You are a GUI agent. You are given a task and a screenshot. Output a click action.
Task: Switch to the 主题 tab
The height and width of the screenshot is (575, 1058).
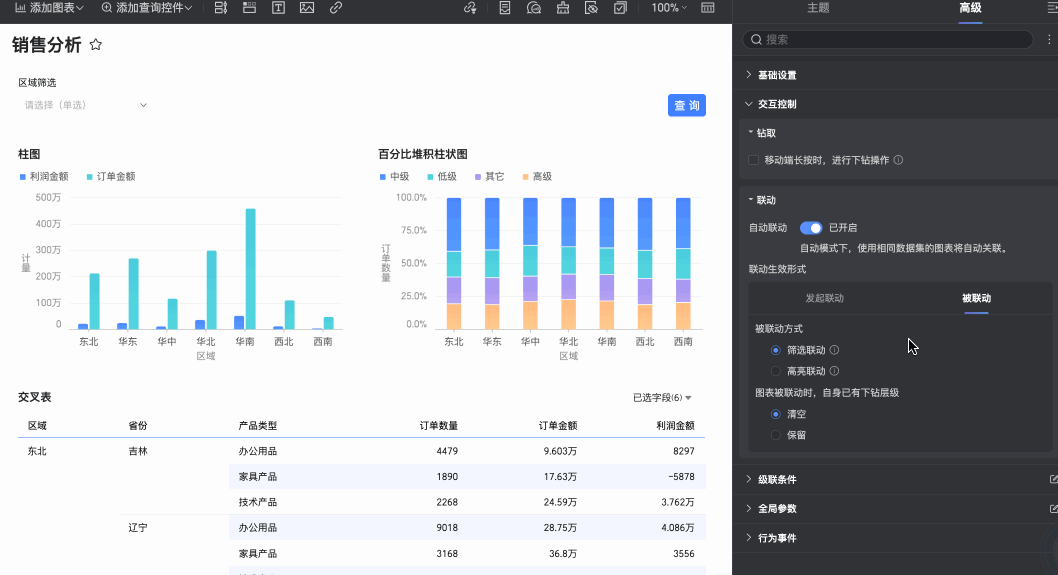pyautogui.click(x=818, y=8)
